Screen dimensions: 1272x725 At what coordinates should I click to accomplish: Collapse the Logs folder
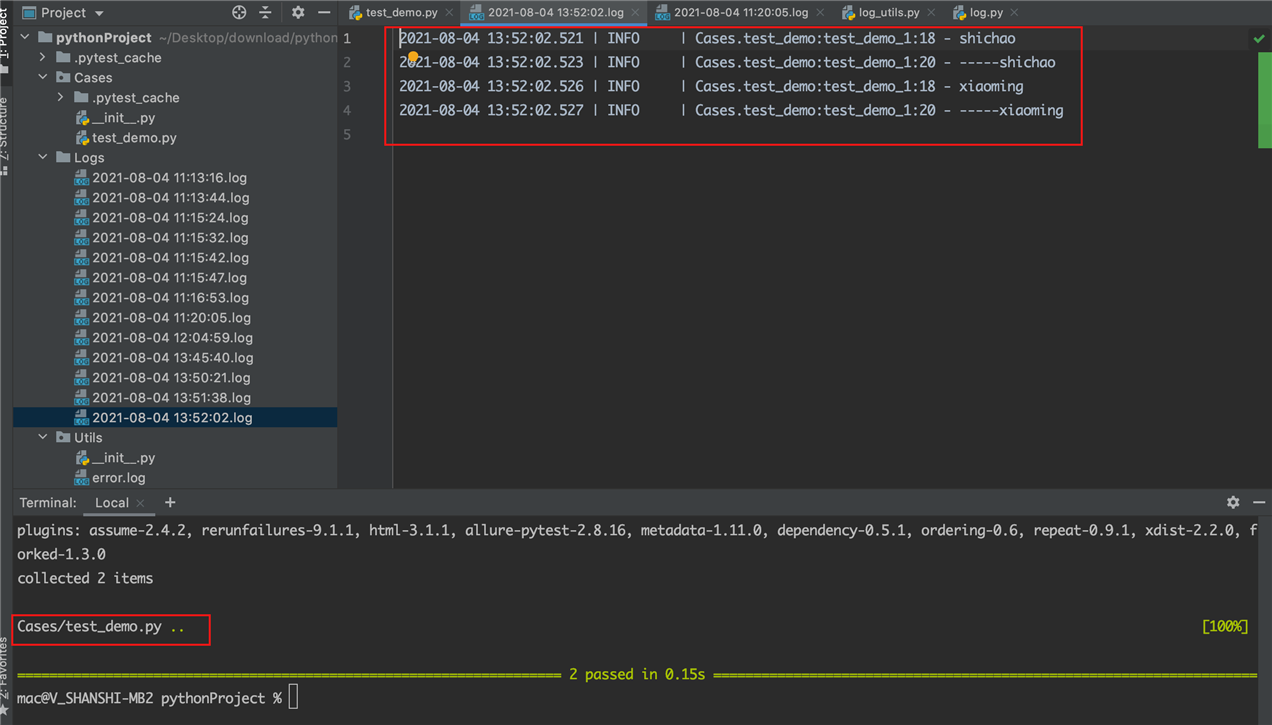[43, 157]
